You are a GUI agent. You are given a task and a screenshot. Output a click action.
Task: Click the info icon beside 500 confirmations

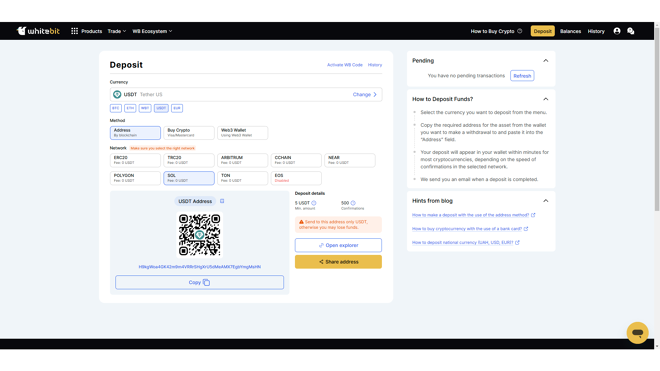pyautogui.click(x=353, y=203)
